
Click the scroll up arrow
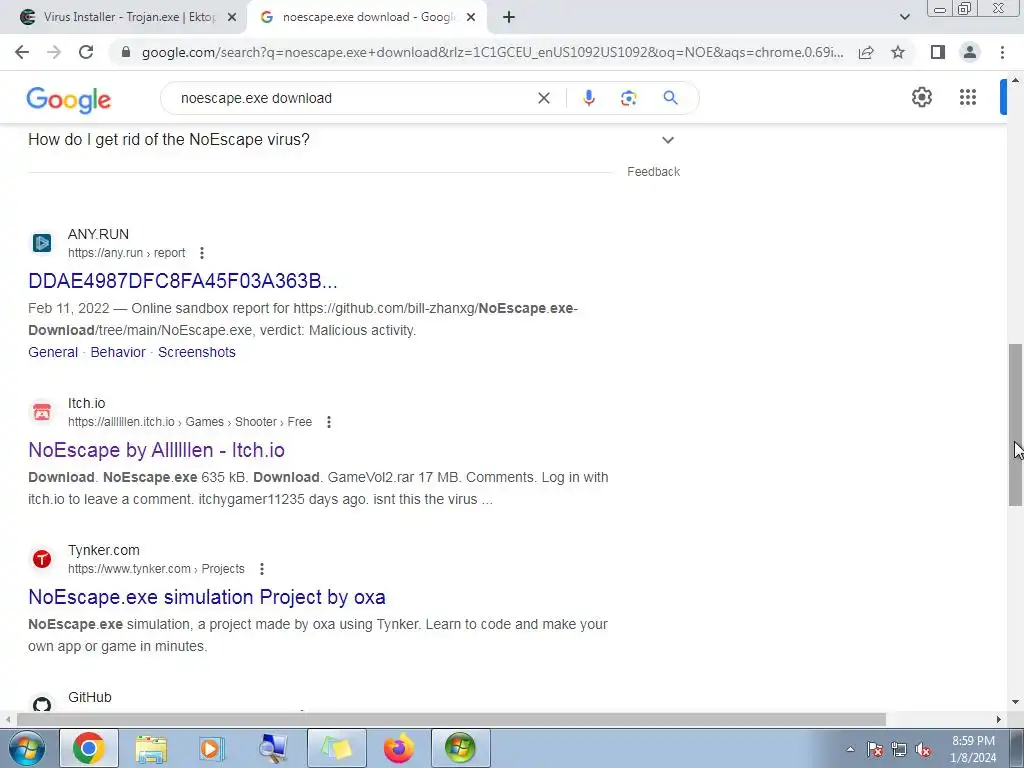(1015, 80)
